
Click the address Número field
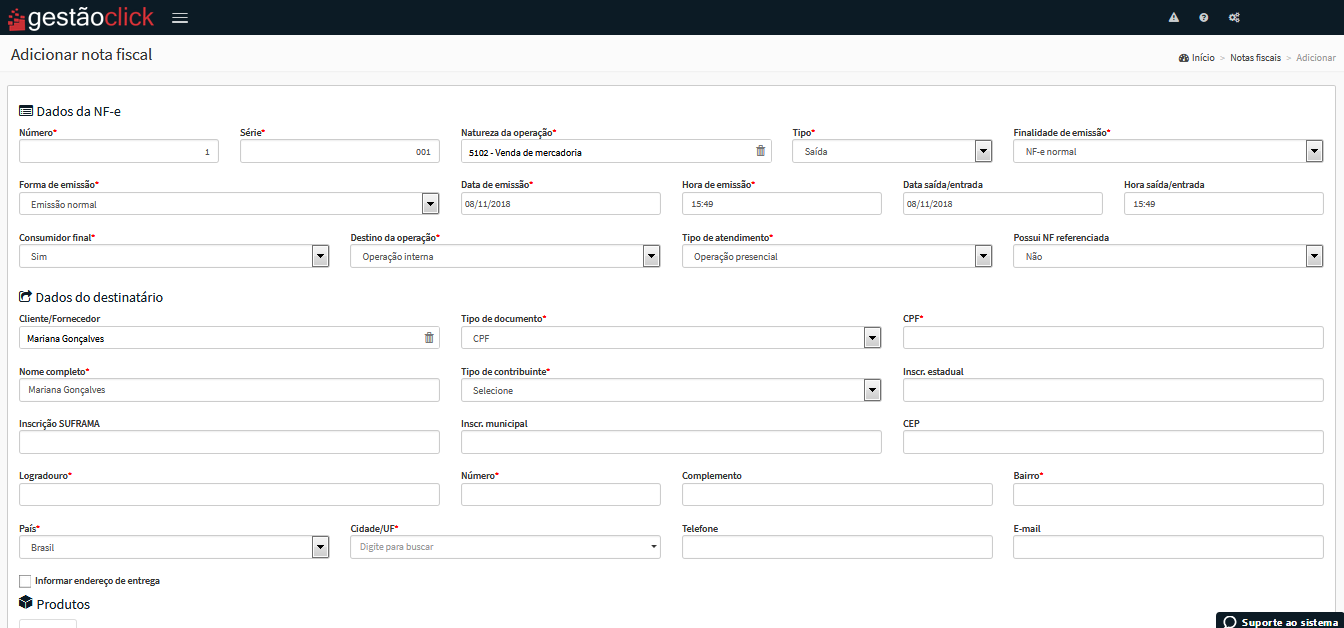[561, 494]
